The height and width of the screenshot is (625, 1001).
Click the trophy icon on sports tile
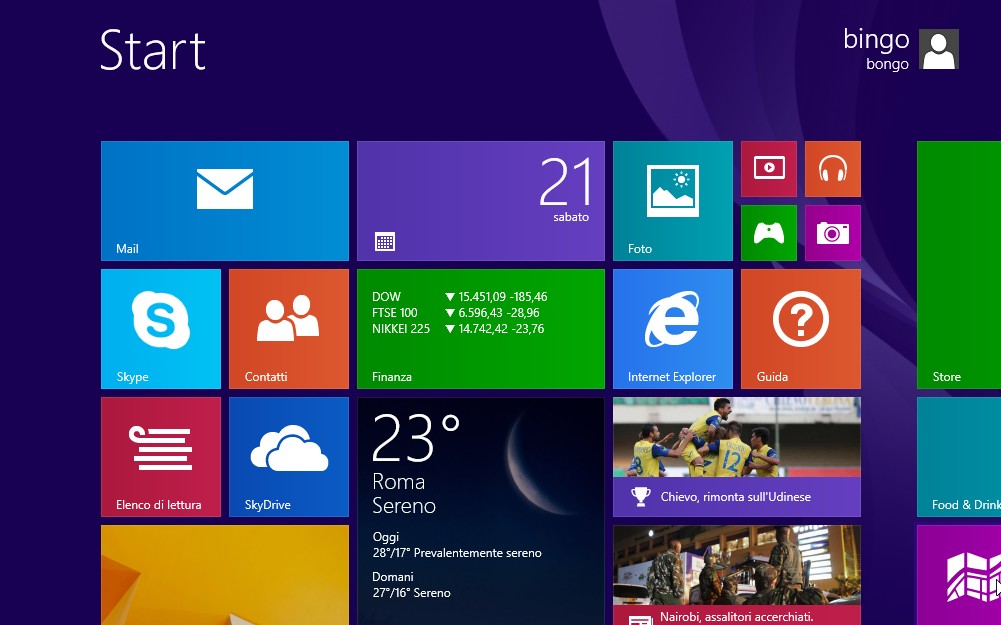pyautogui.click(x=640, y=497)
